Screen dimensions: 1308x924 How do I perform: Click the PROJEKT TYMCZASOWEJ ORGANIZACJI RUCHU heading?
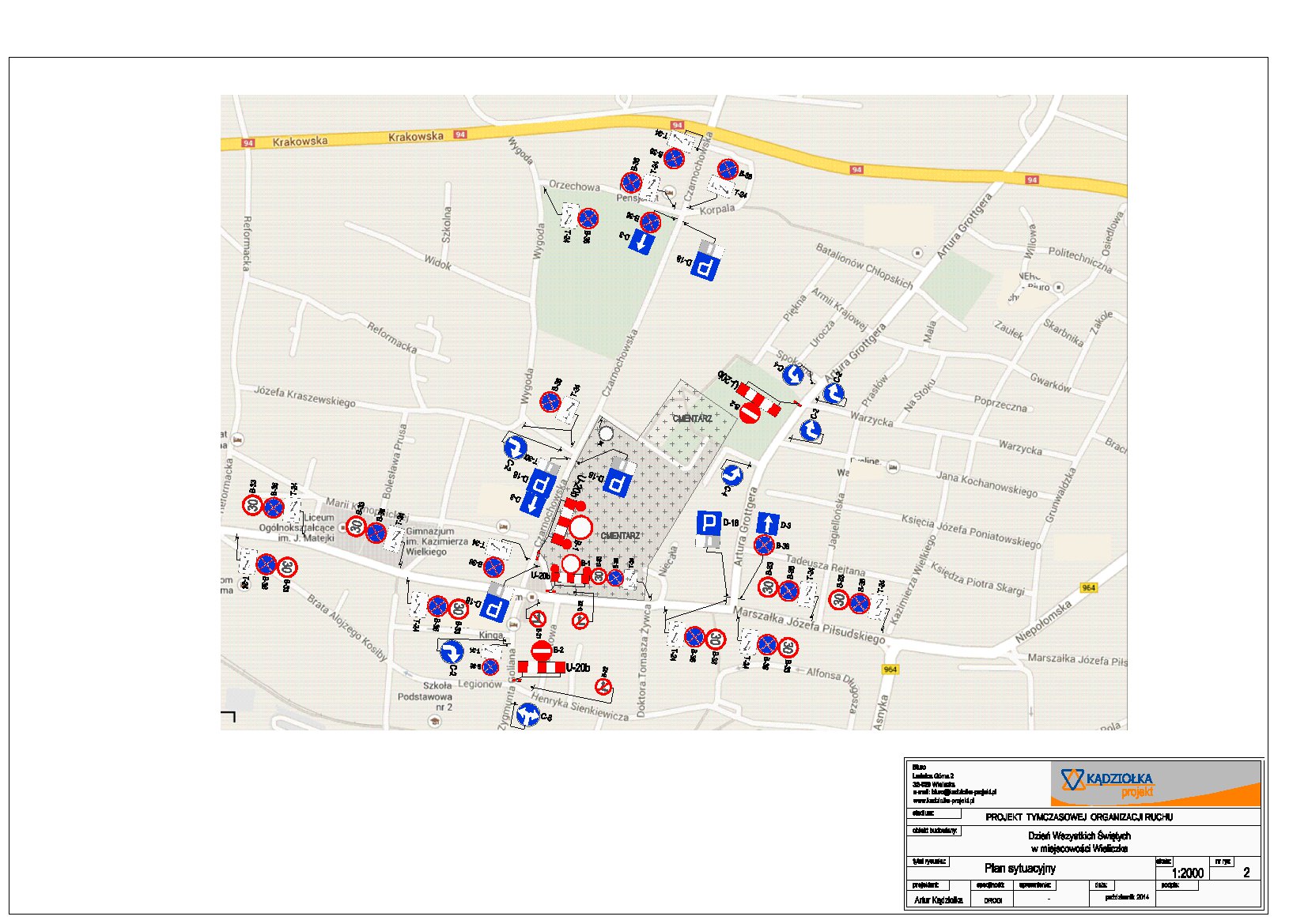click(1079, 817)
